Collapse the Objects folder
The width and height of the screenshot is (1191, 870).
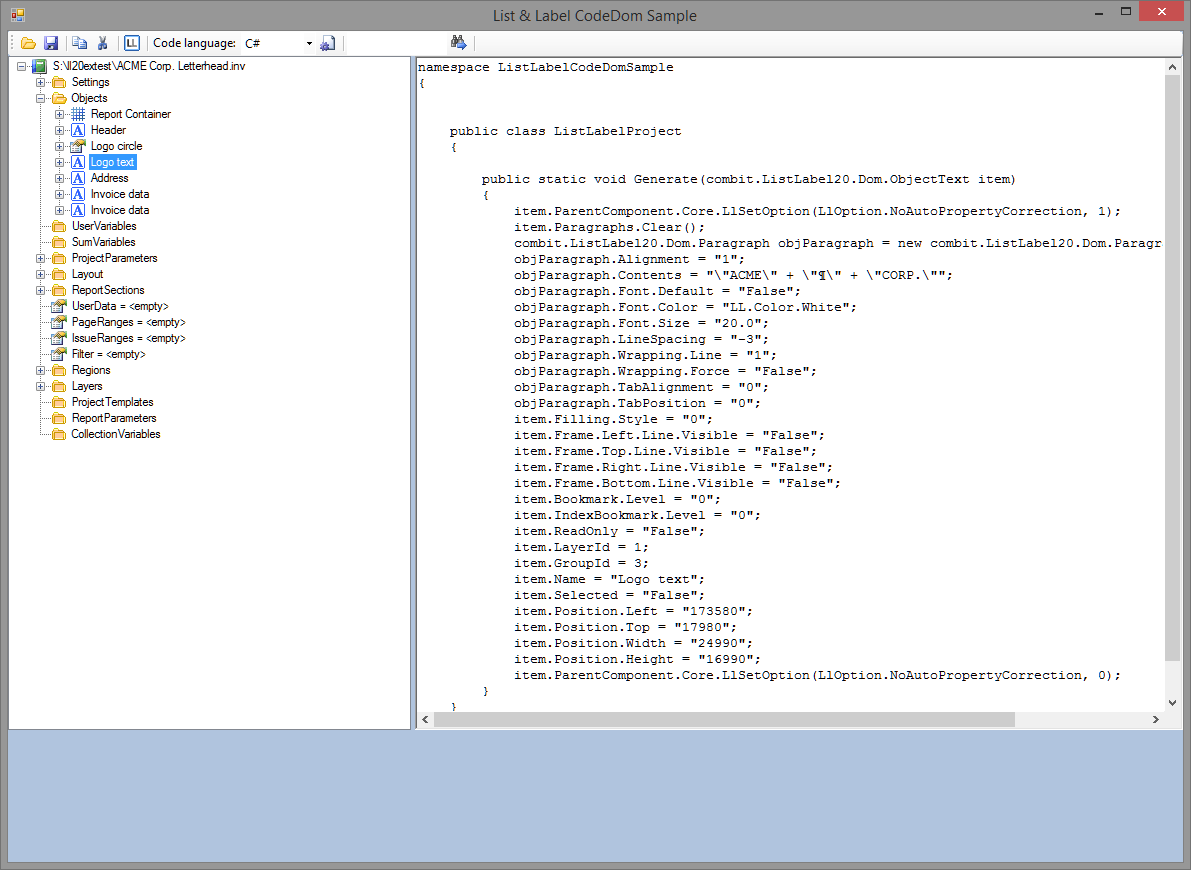41,98
